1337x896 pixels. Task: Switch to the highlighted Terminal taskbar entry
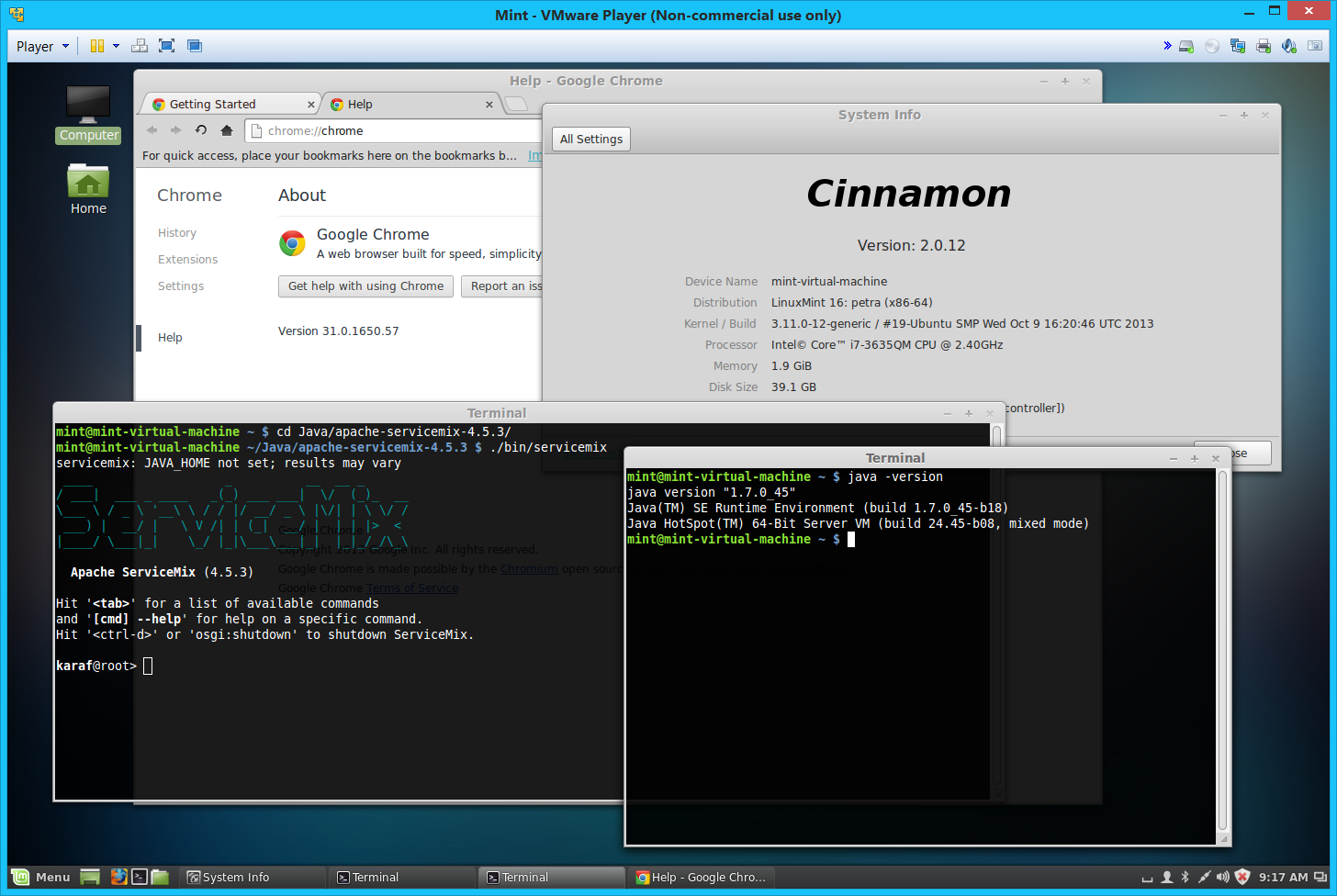553,877
